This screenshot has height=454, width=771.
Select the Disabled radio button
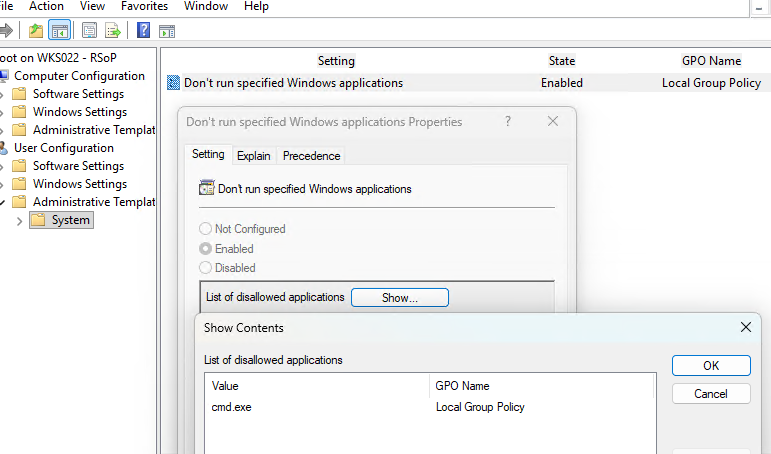[206, 268]
